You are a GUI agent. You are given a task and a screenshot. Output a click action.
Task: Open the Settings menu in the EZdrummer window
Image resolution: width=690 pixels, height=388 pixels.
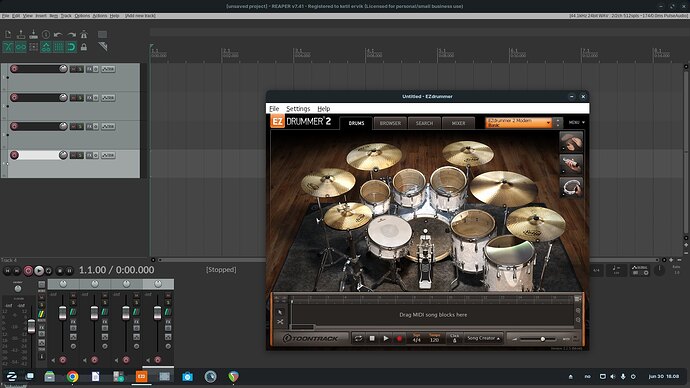(x=298, y=109)
